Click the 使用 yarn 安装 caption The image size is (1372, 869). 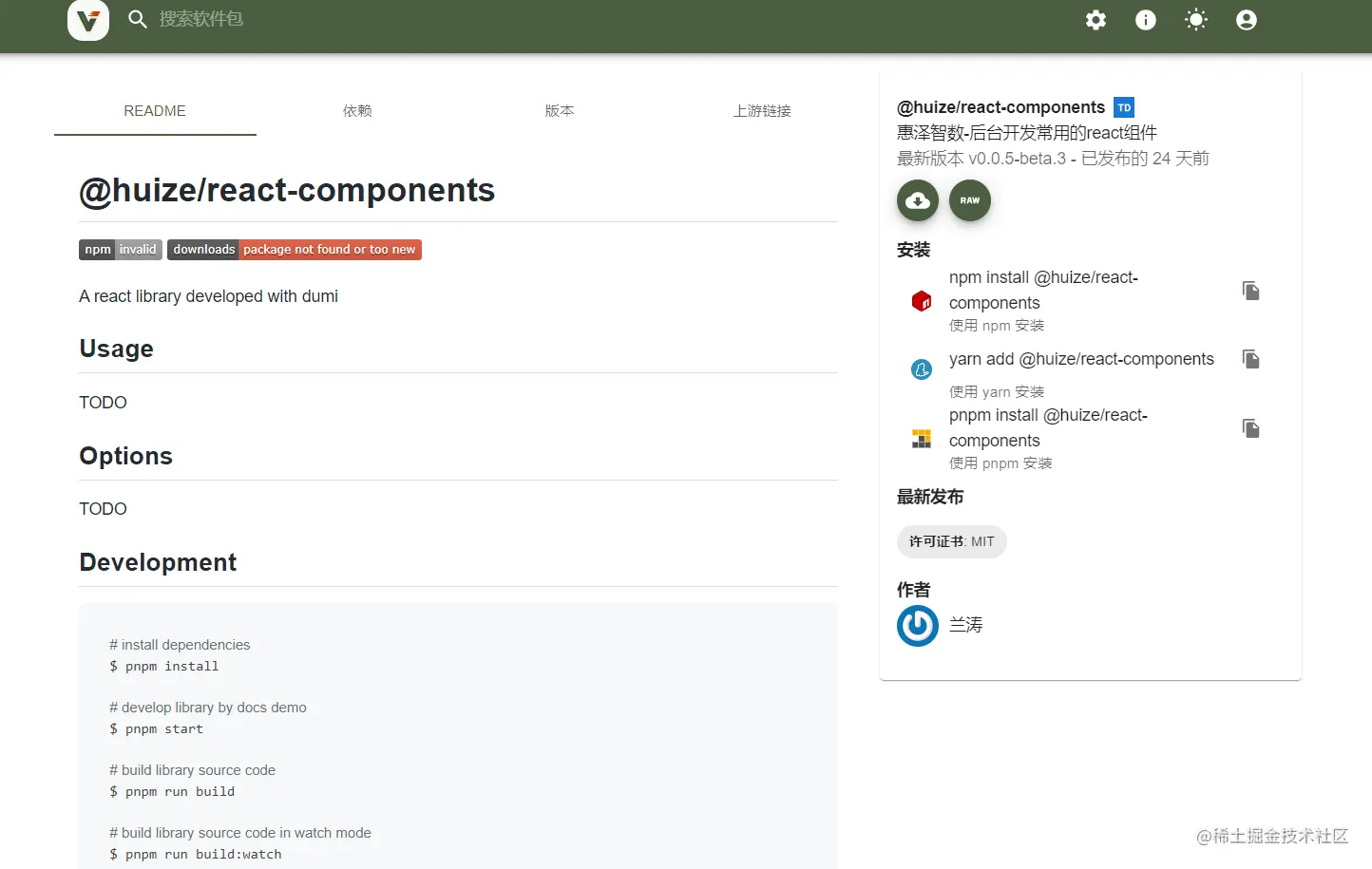click(997, 391)
